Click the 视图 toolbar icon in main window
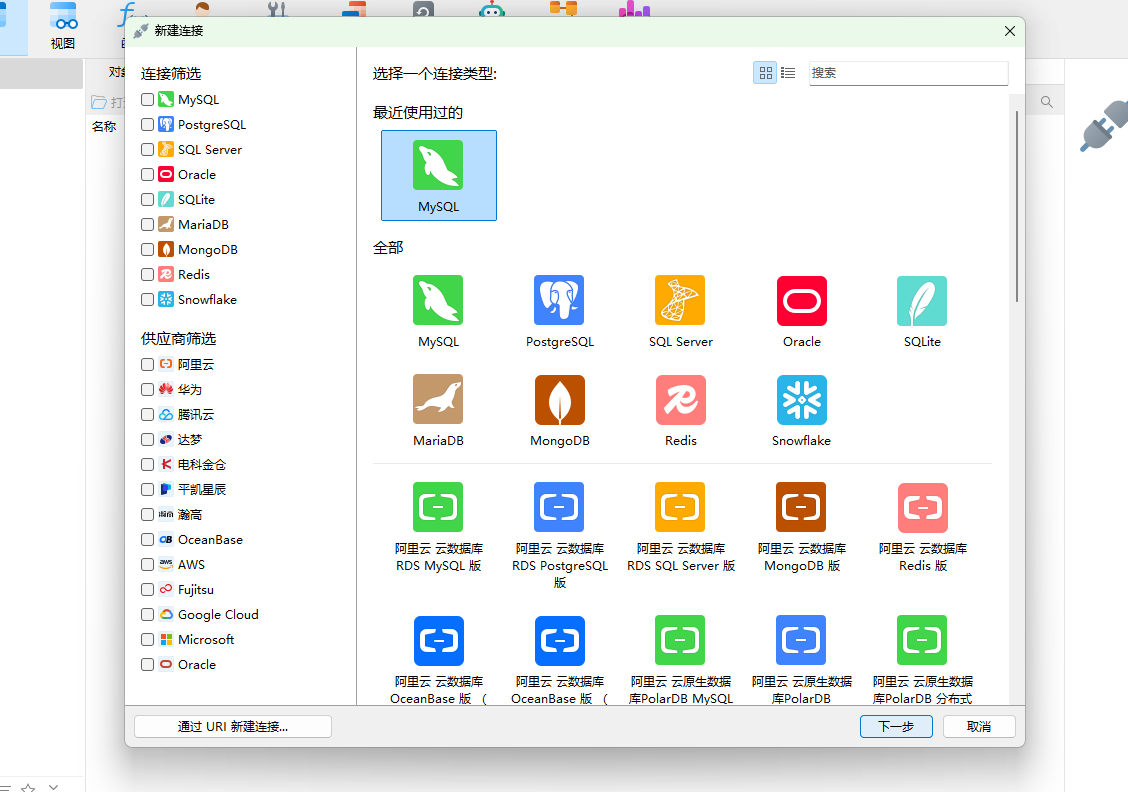The height and width of the screenshot is (792, 1128). 63,26
